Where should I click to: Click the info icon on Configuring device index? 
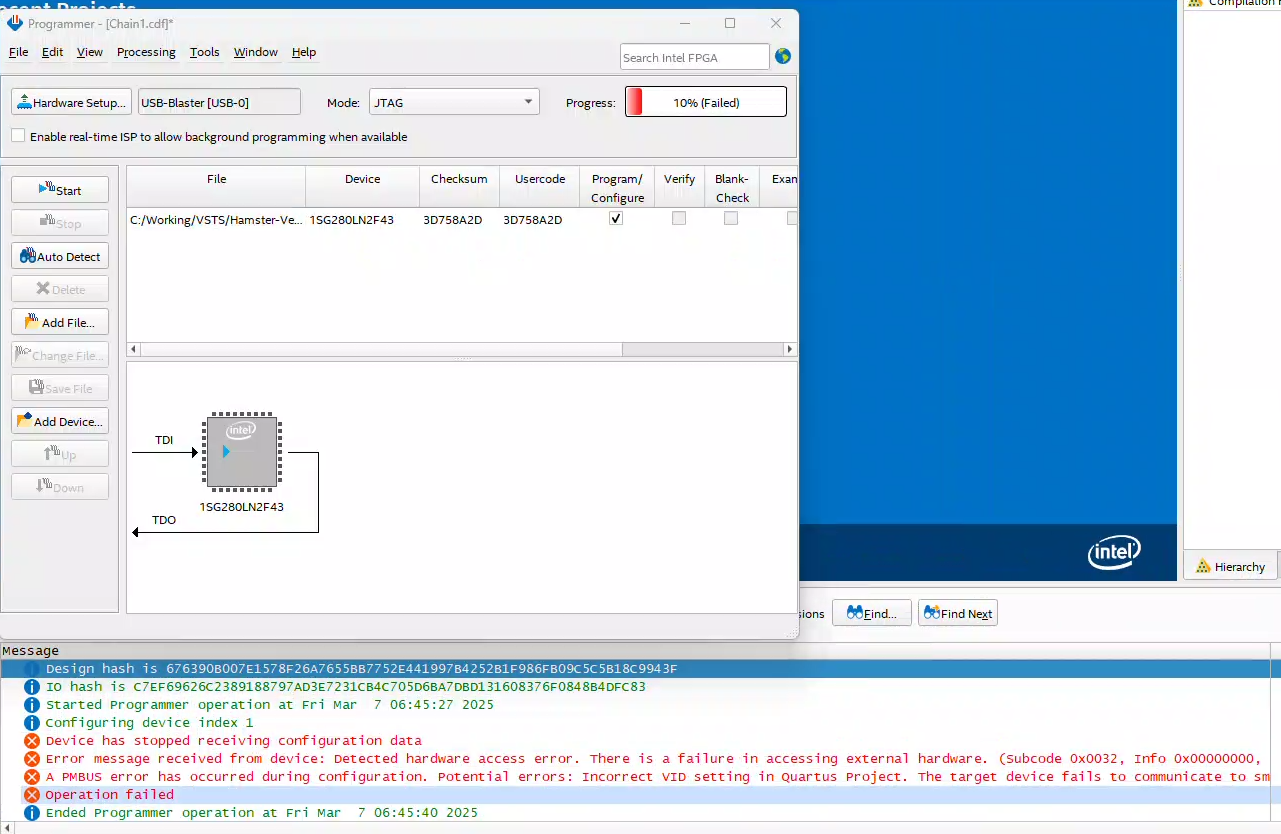31,723
